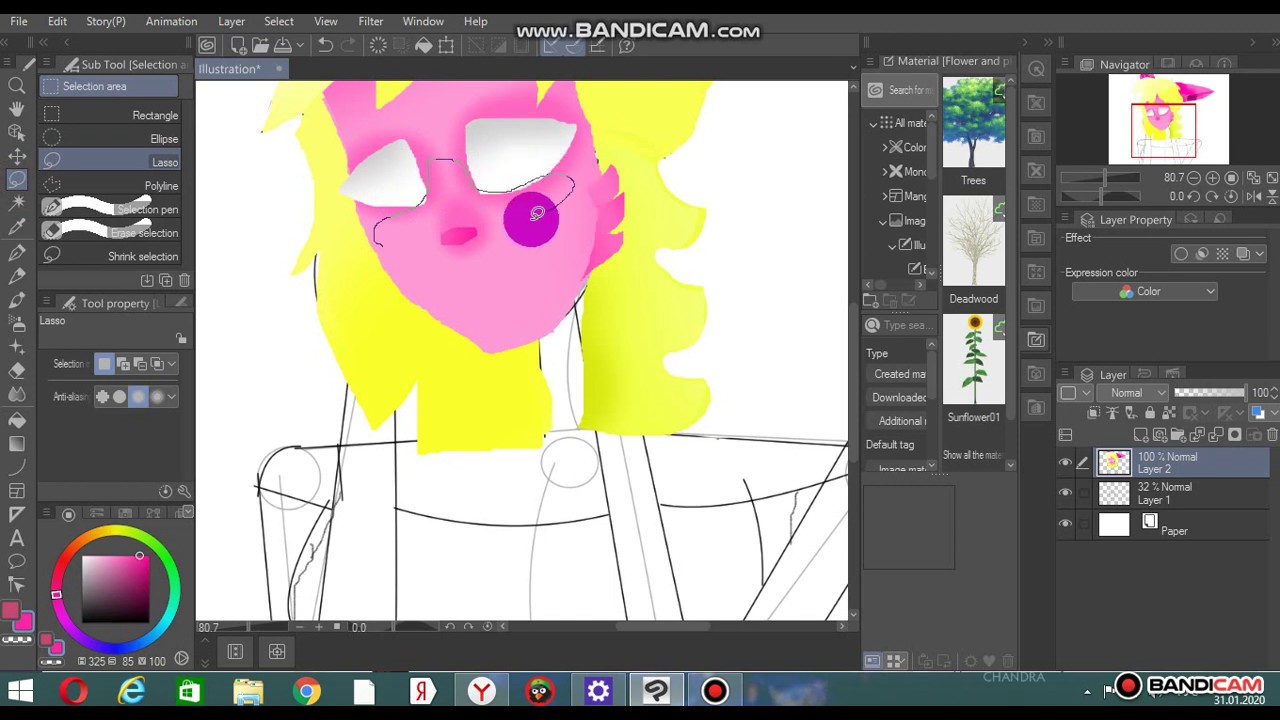Expand Monochromatic pattern material folder
This screenshot has height=720, width=1280.
(886, 172)
